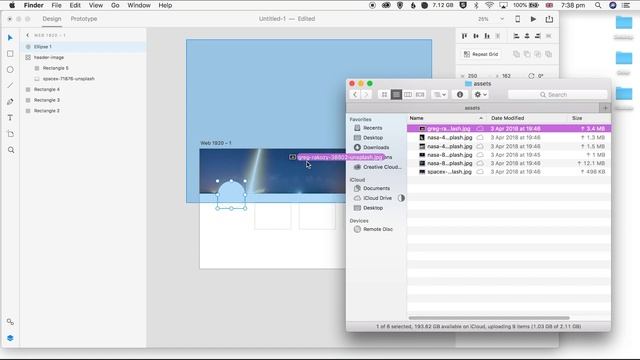Open the Finder arrange-by dropdown
640x360 pixels.
coord(440,94)
